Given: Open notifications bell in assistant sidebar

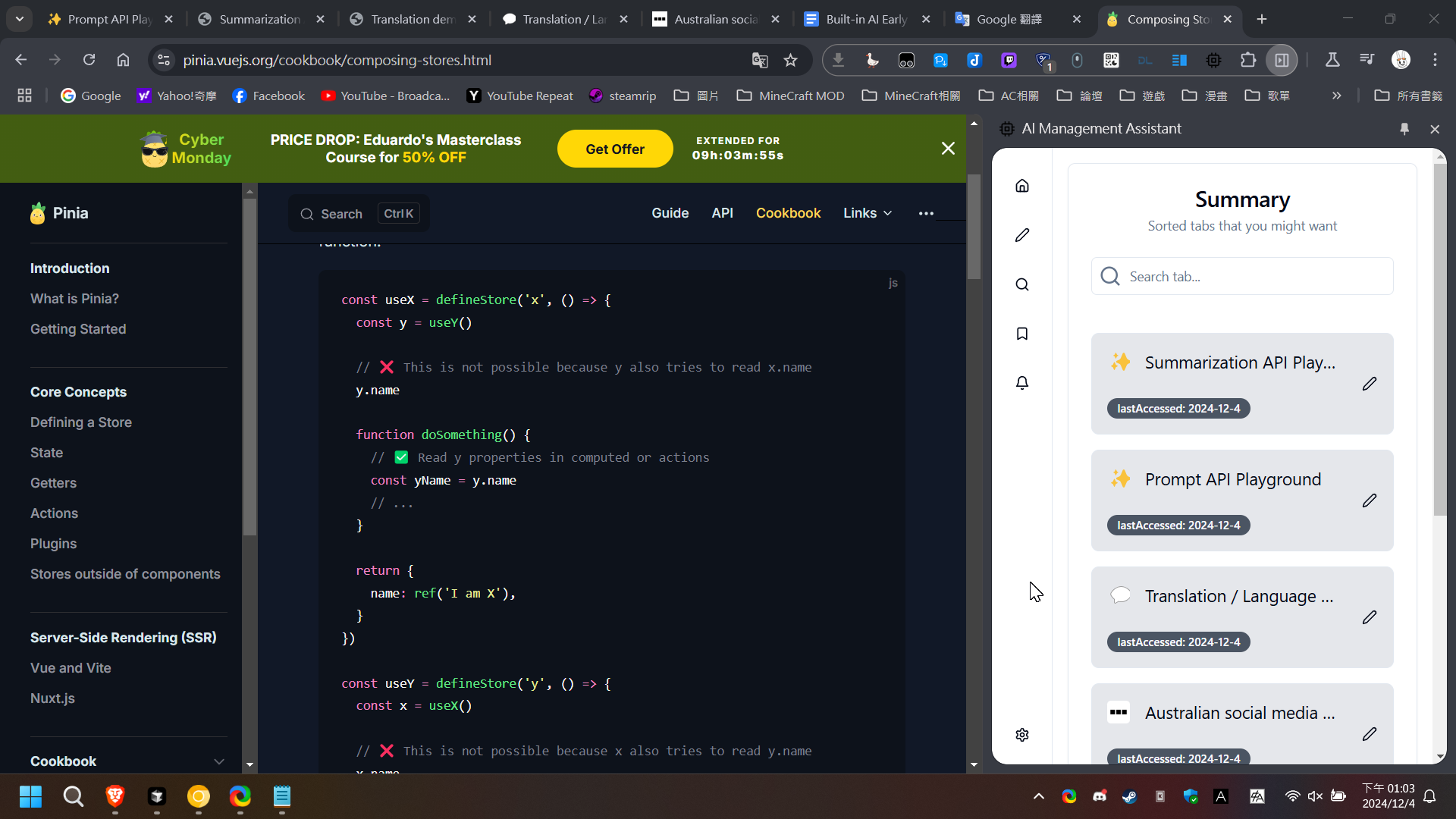Looking at the screenshot, I should click(x=1022, y=383).
